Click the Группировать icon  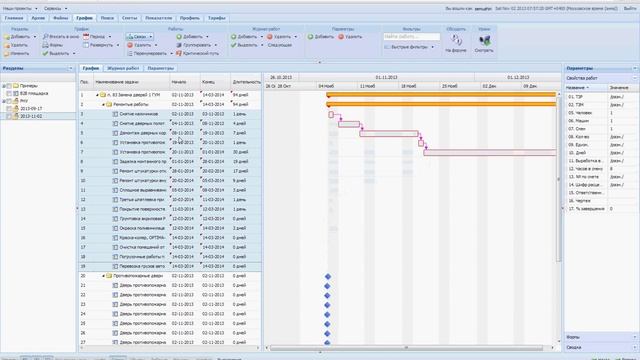pyautogui.click(x=179, y=45)
